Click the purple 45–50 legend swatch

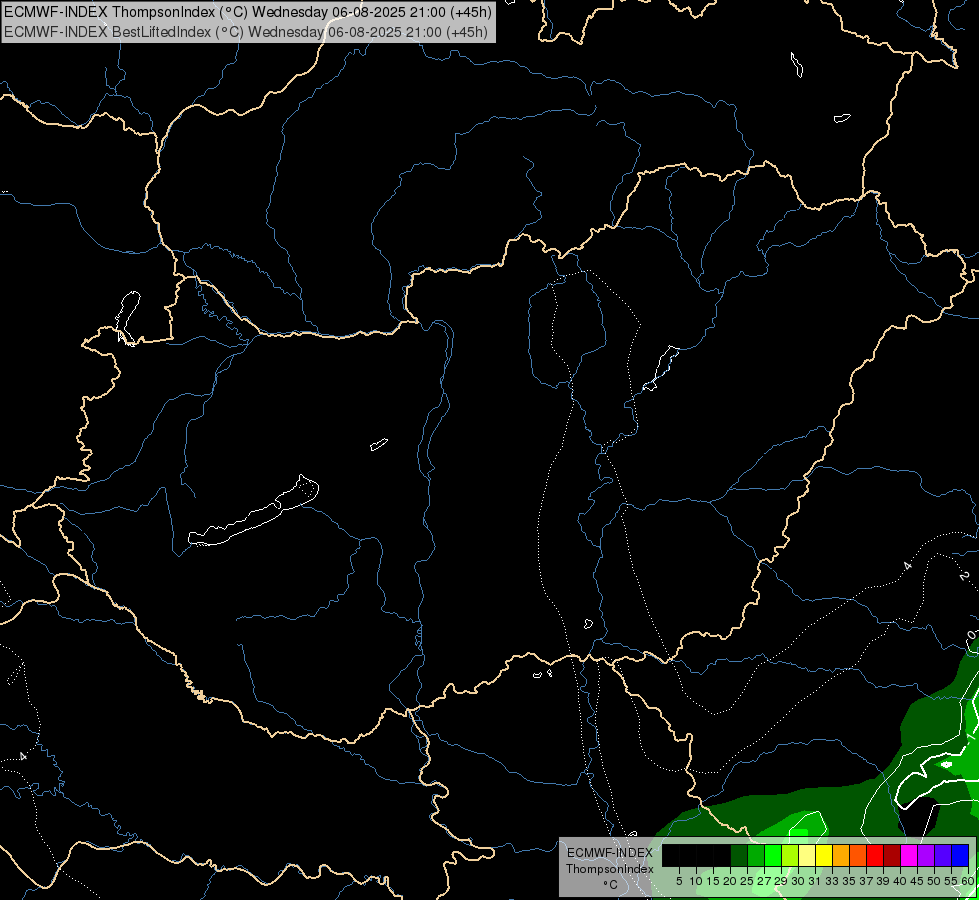click(x=926, y=855)
